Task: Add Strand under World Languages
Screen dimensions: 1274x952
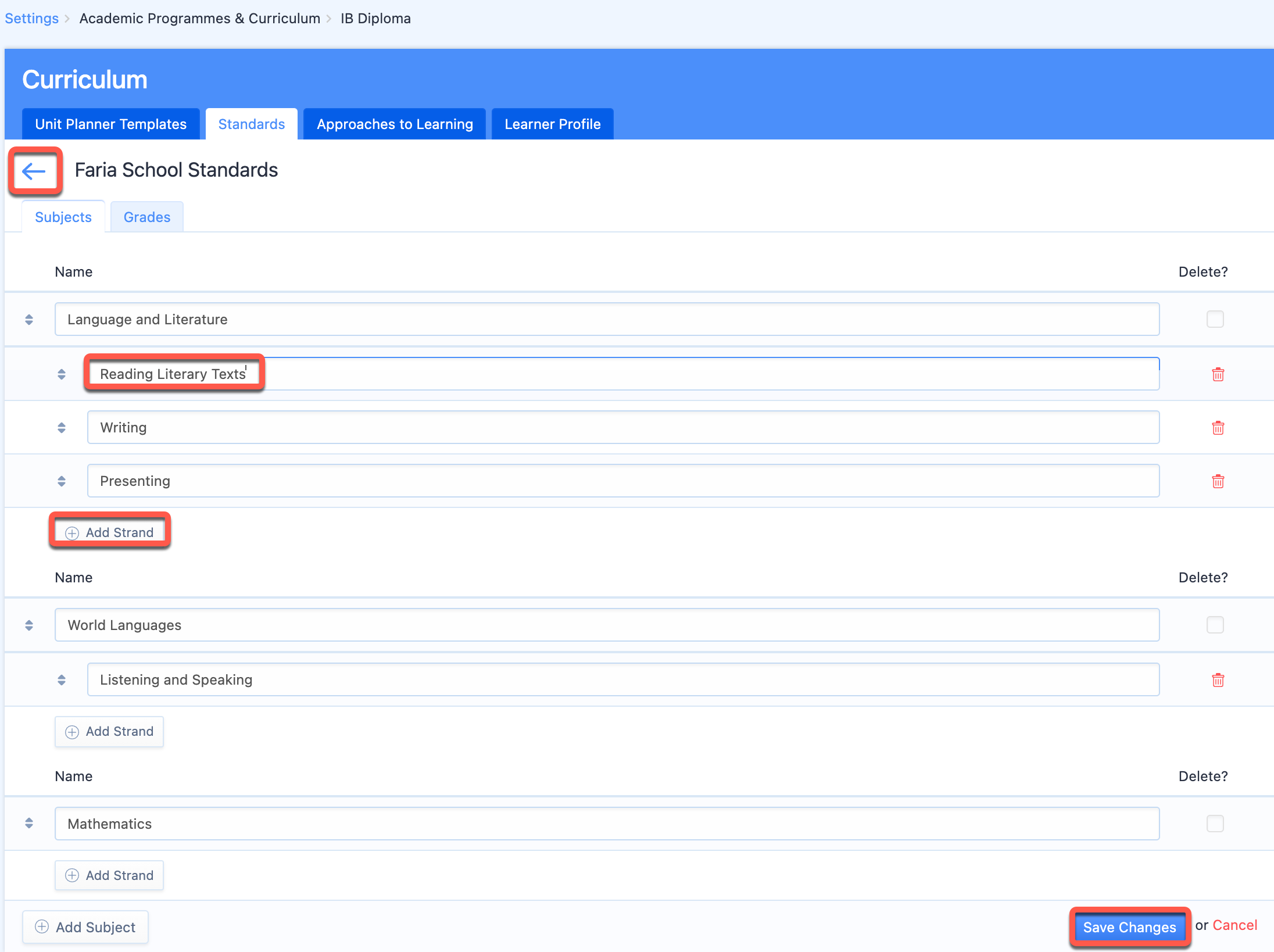Action: [x=109, y=731]
